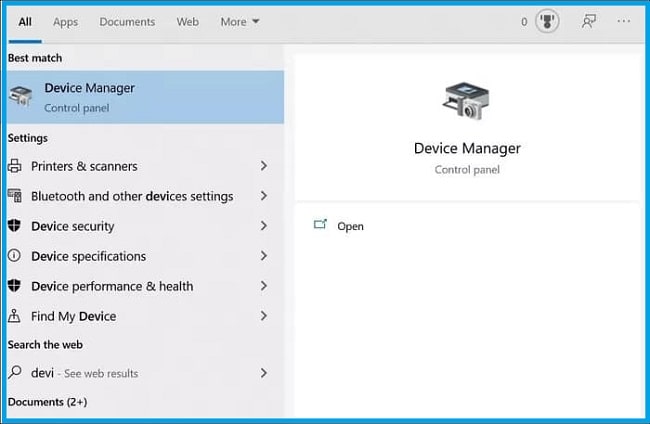Click the info icon beside Device specifications
Screen dimensions: 650x424
pos(15,256)
